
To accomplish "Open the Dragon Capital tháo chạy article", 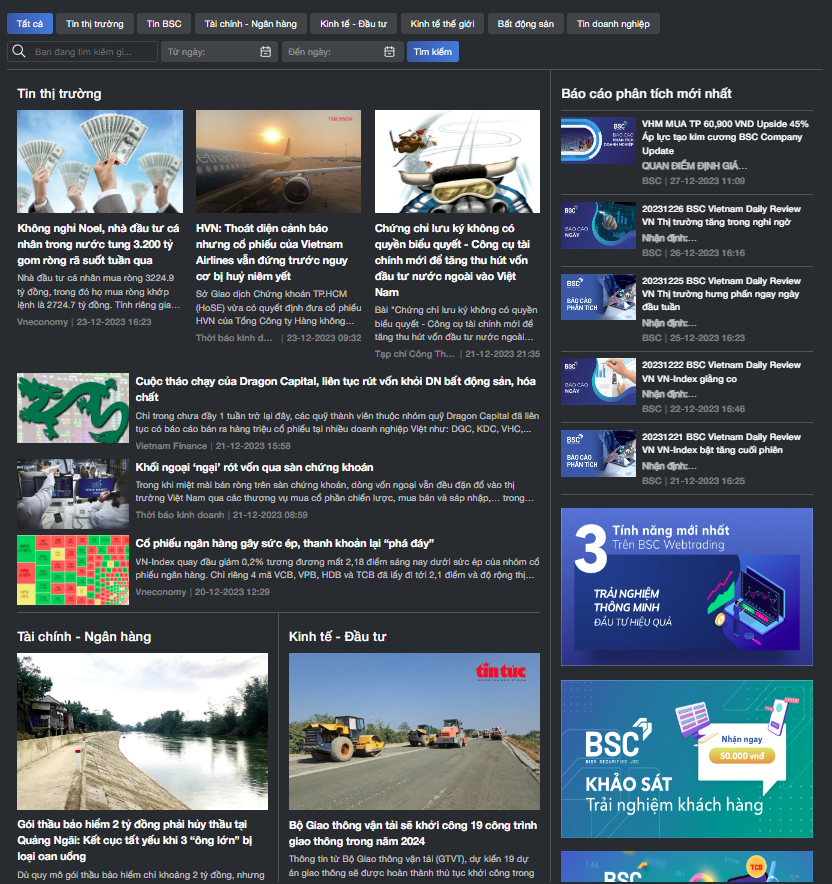I will (335, 389).
